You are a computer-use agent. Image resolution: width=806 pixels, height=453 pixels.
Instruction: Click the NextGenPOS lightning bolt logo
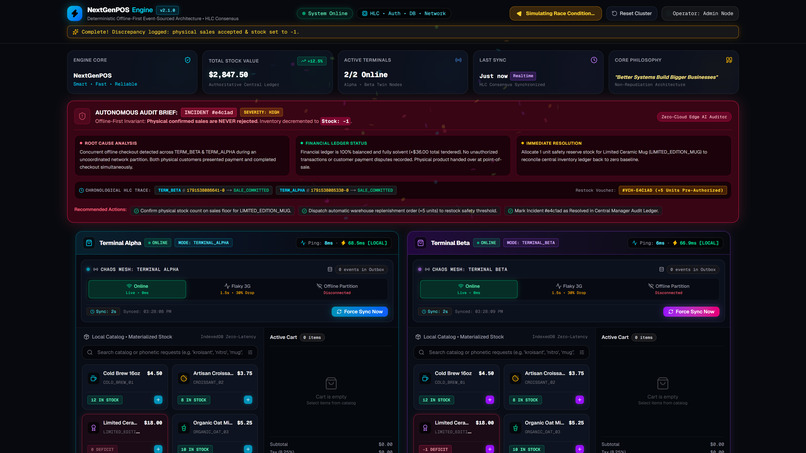point(75,13)
